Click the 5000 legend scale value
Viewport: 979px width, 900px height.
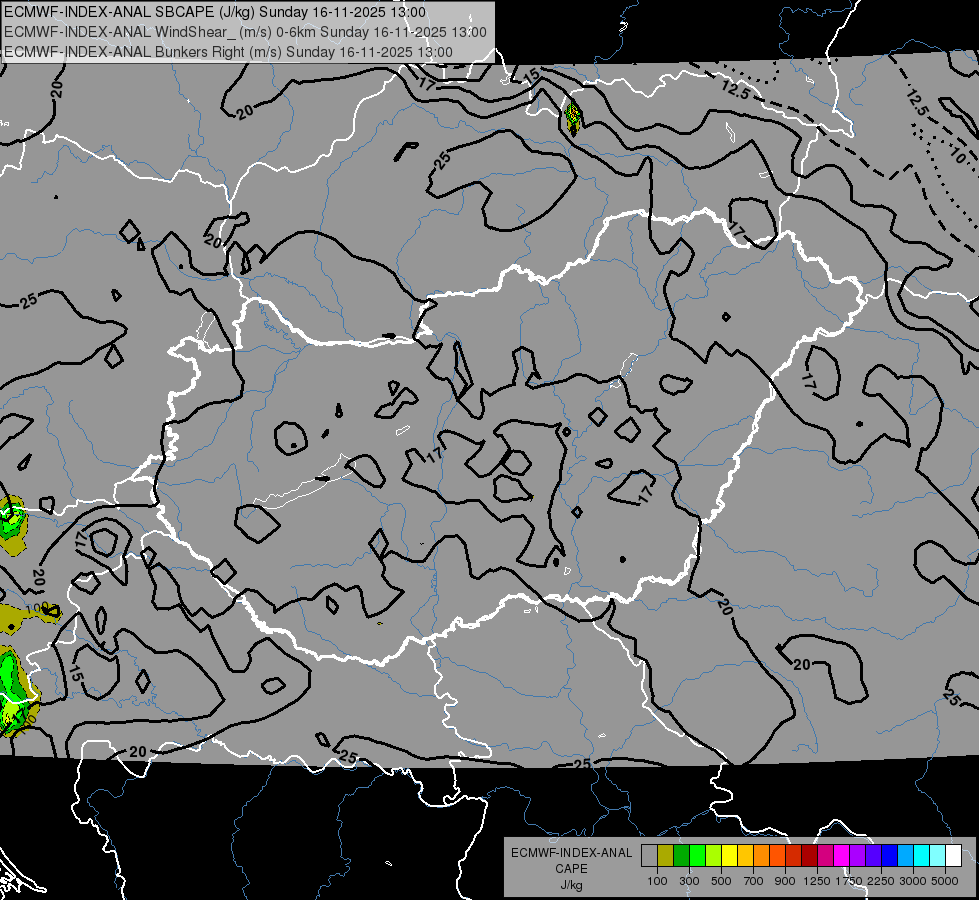[x=945, y=881]
